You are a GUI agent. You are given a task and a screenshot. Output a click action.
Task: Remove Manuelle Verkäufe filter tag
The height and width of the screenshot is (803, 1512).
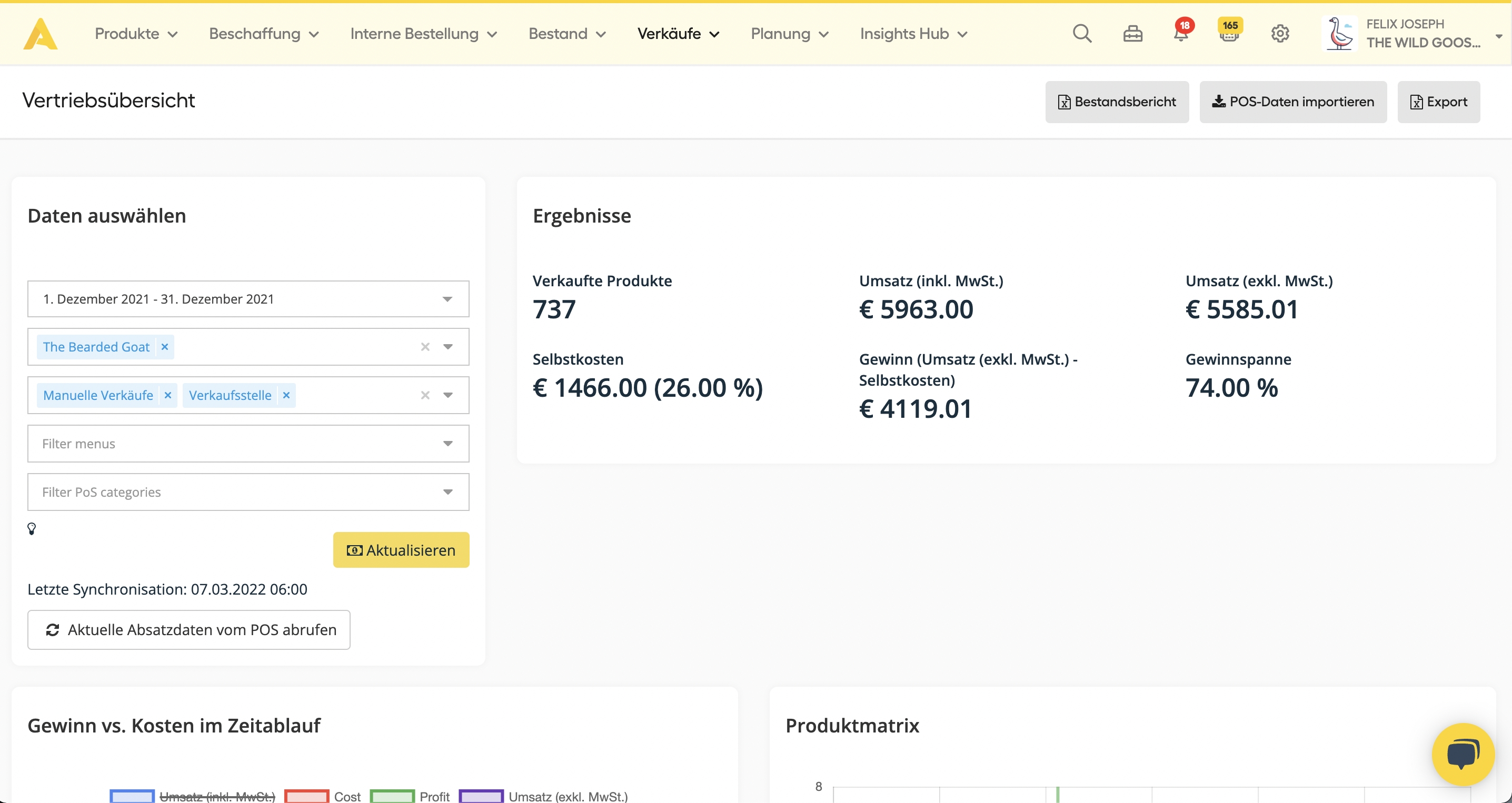coord(168,395)
